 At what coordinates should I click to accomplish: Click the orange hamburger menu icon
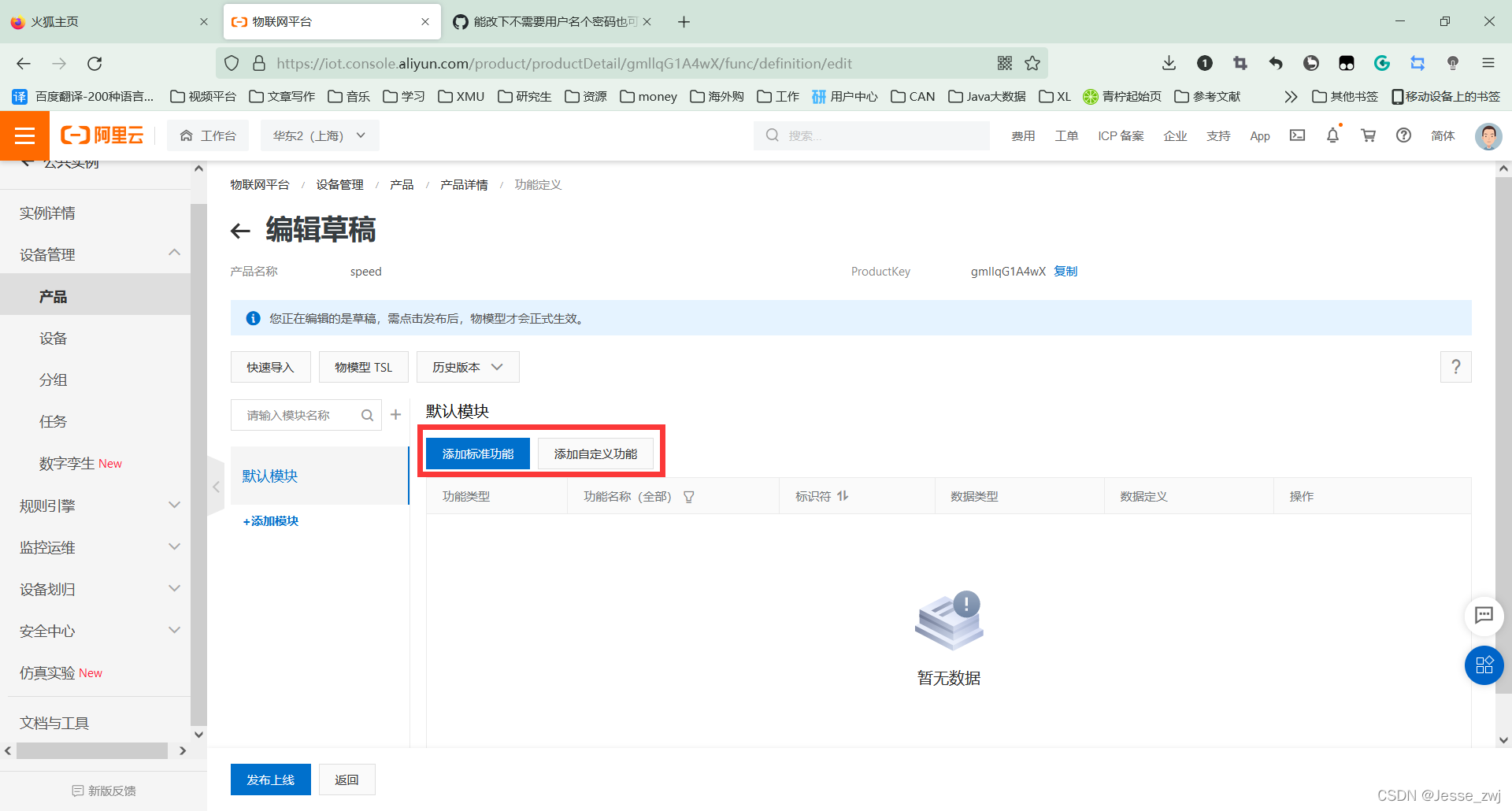24,135
